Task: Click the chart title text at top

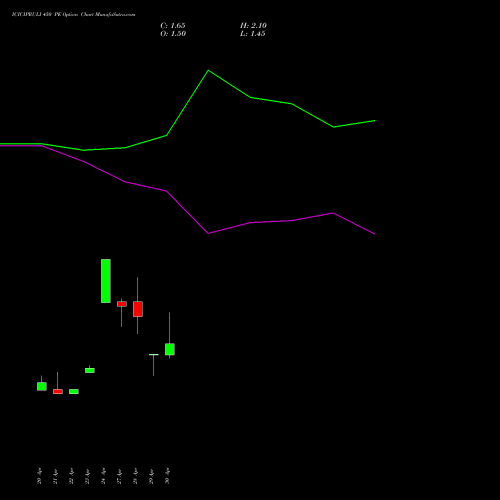Action: [x=74, y=15]
